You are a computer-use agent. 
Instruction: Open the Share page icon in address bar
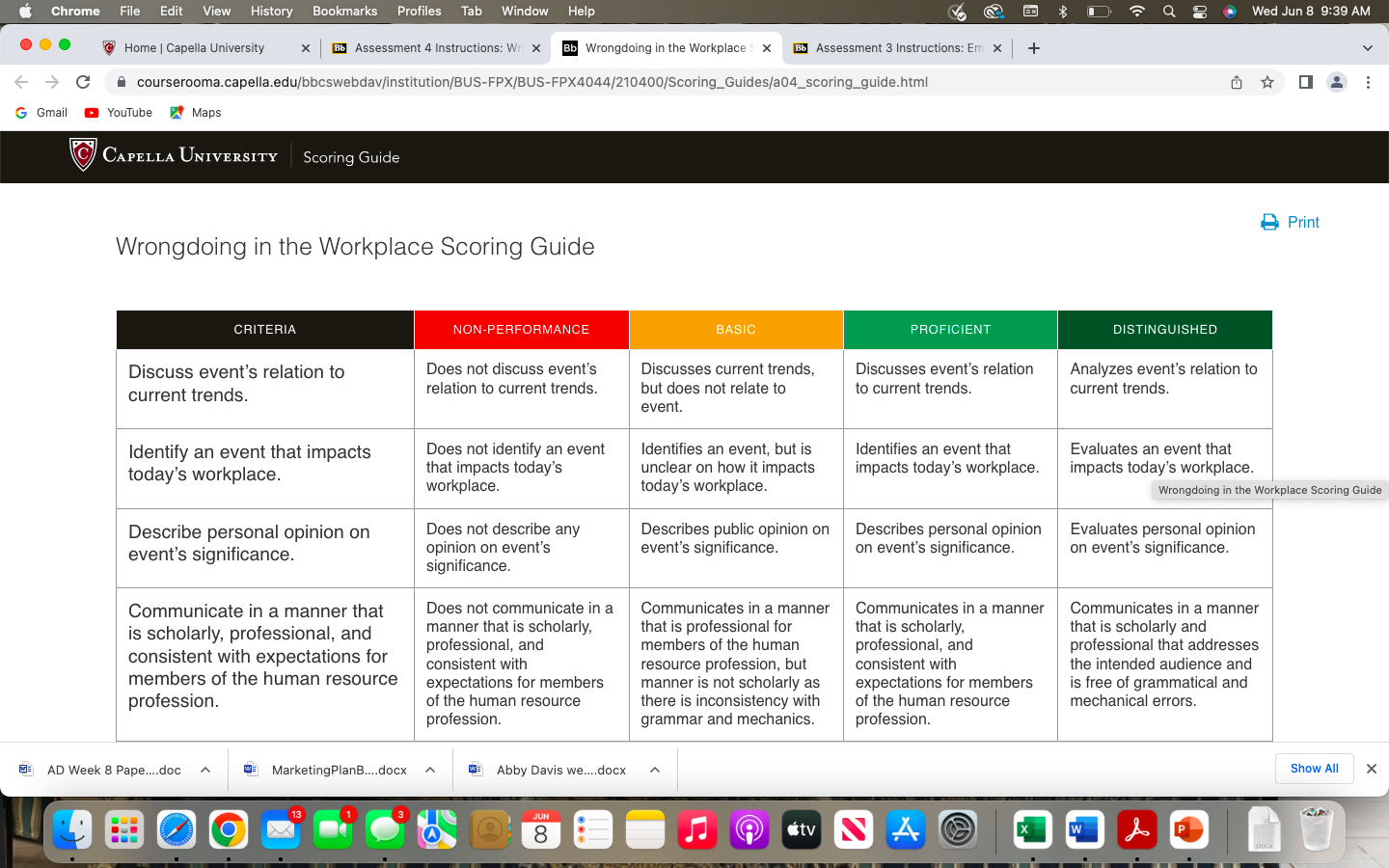(x=1237, y=82)
